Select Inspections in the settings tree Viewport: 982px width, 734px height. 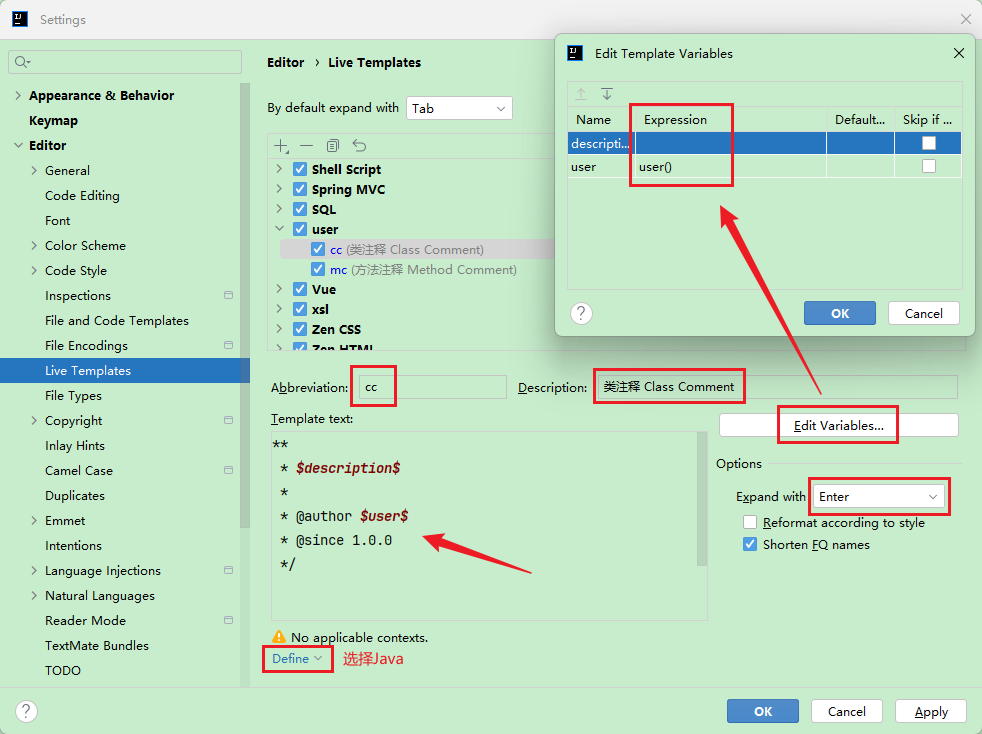(78, 296)
